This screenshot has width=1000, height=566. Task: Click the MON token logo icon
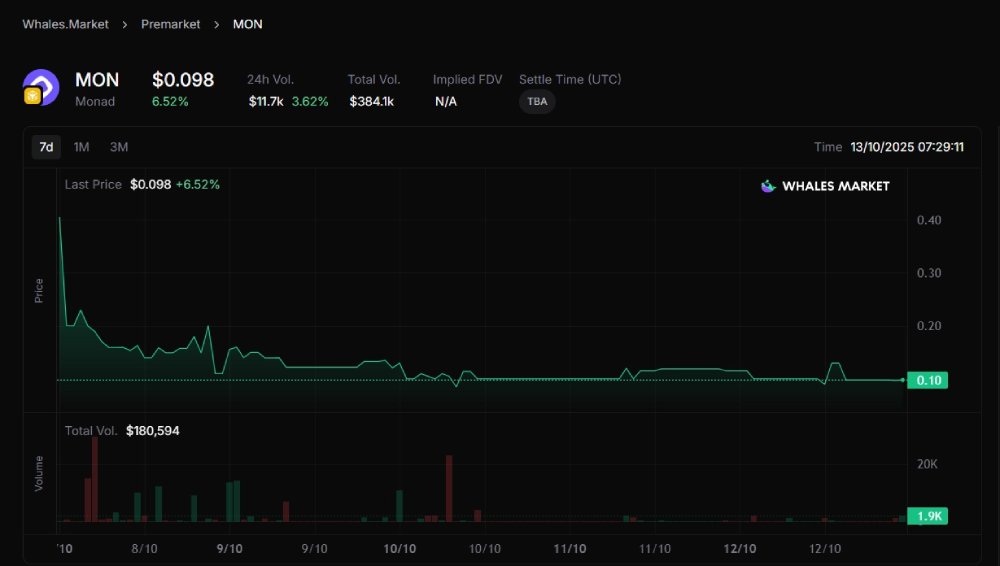pos(41,87)
